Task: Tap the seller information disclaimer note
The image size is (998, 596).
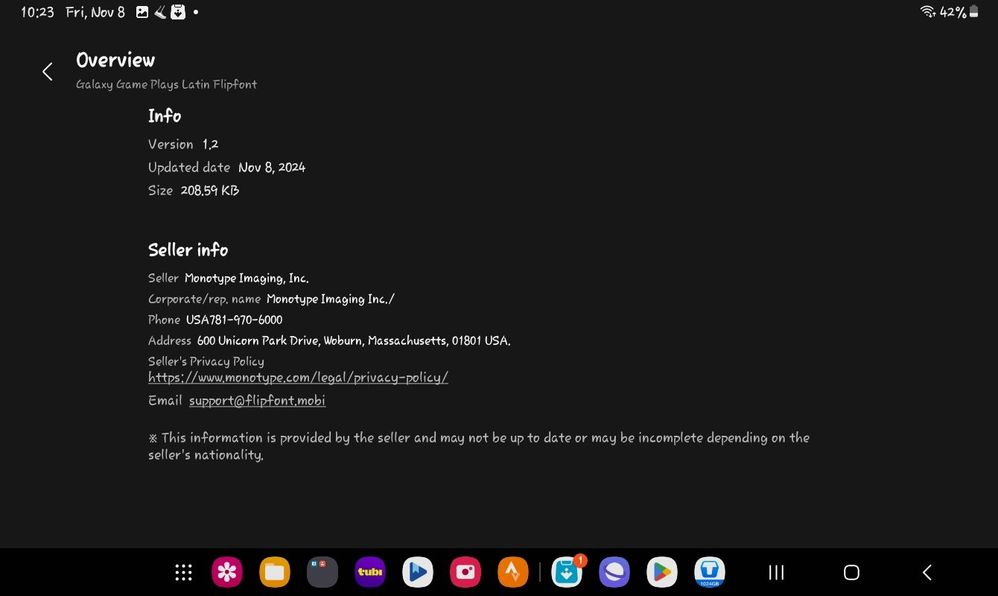Action: click(479, 446)
